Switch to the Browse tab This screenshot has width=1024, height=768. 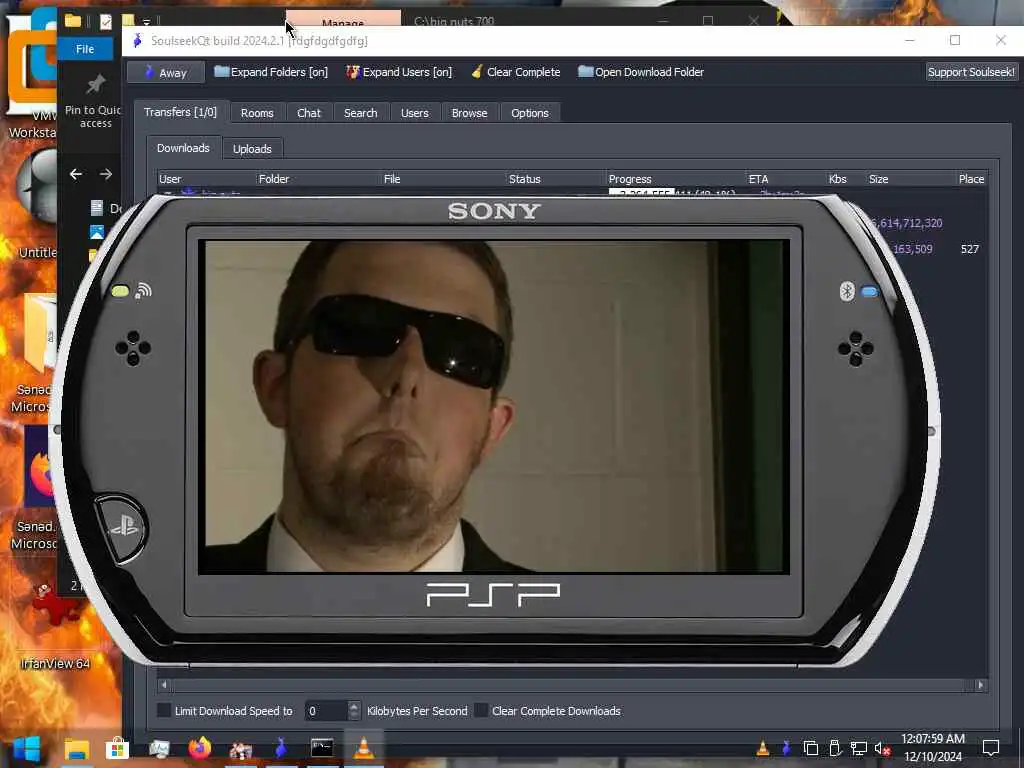pyautogui.click(x=470, y=113)
